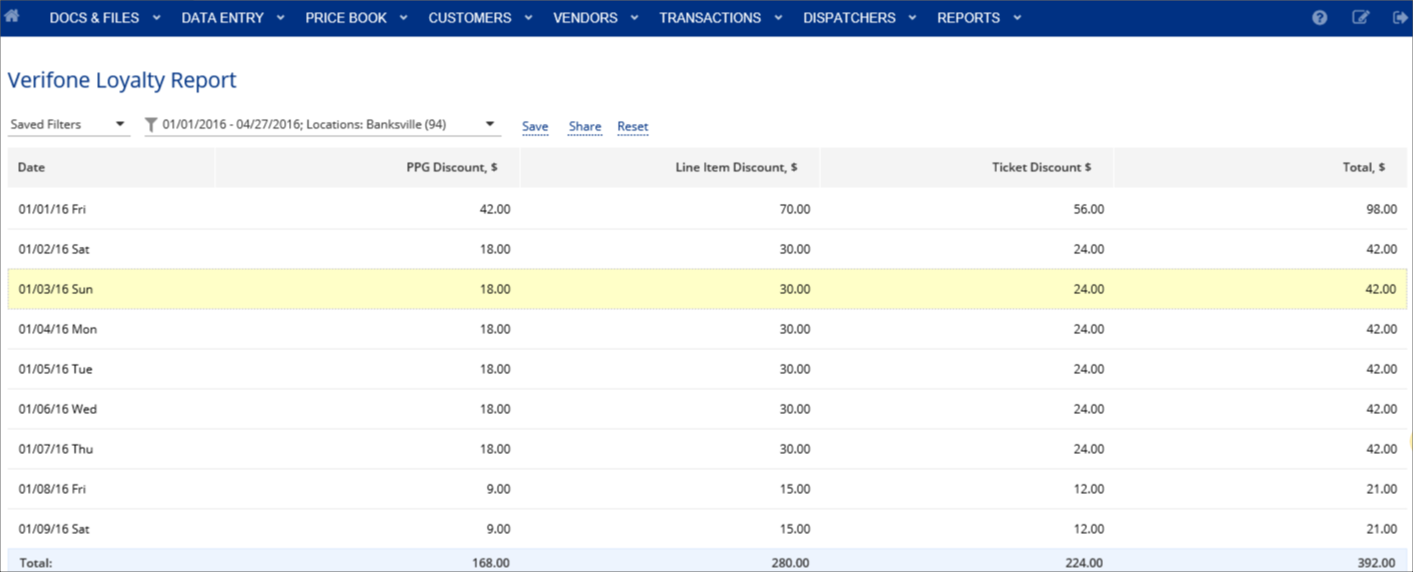Screen dimensions: 1413x572
Task: Click Total value 98.00
Action: click(x=1381, y=209)
